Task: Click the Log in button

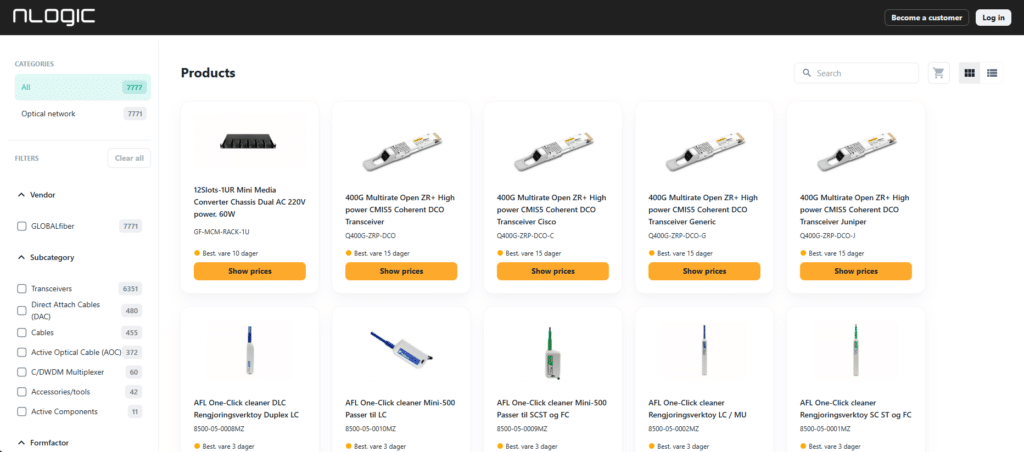Action: coord(993,18)
